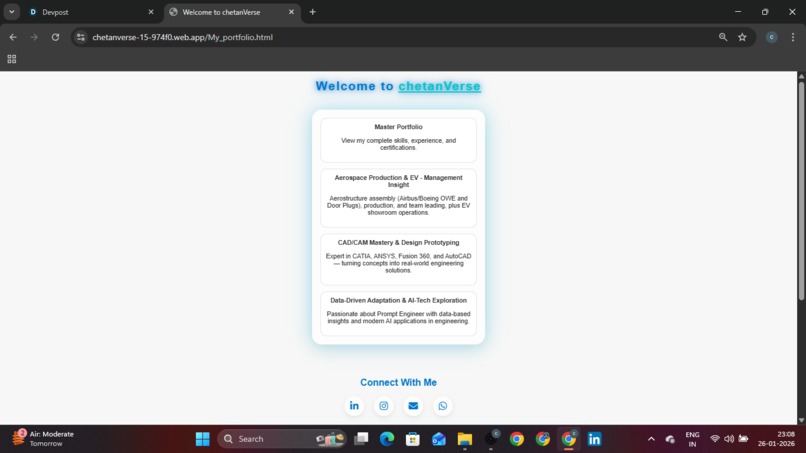Screen dimensions: 806x453
Task: Reload the chetanVerse page
Action: point(56,37)
